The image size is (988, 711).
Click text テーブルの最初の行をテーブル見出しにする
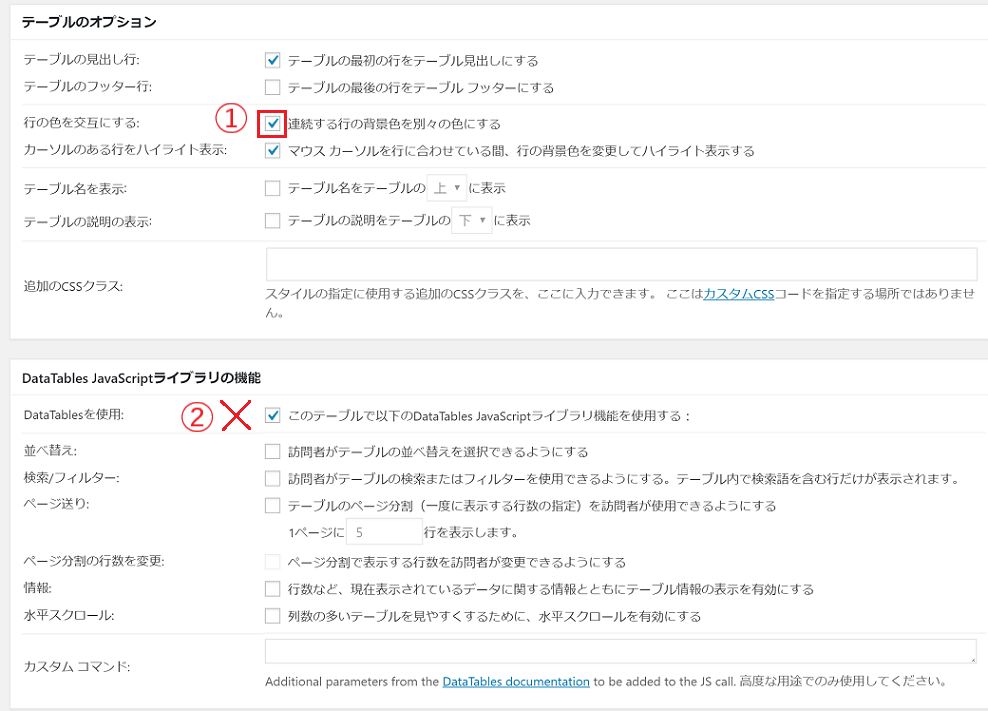coord(413,61)
